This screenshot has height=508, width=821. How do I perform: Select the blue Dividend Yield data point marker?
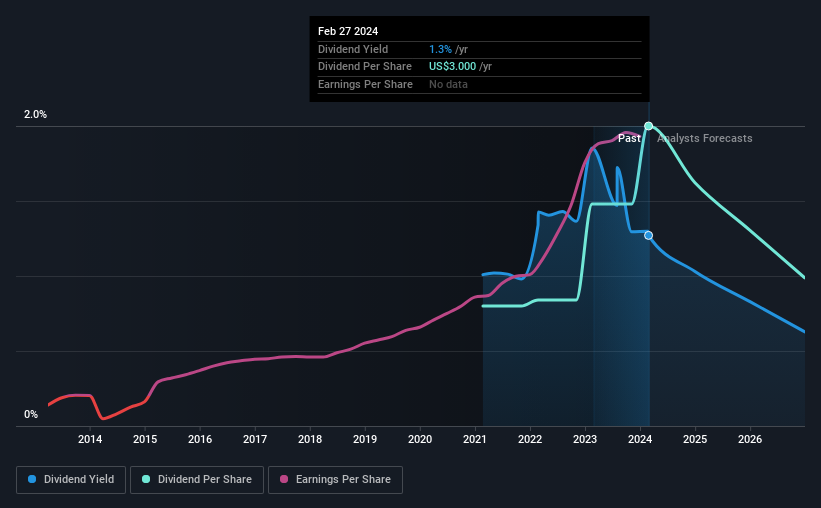pos(648,236)
